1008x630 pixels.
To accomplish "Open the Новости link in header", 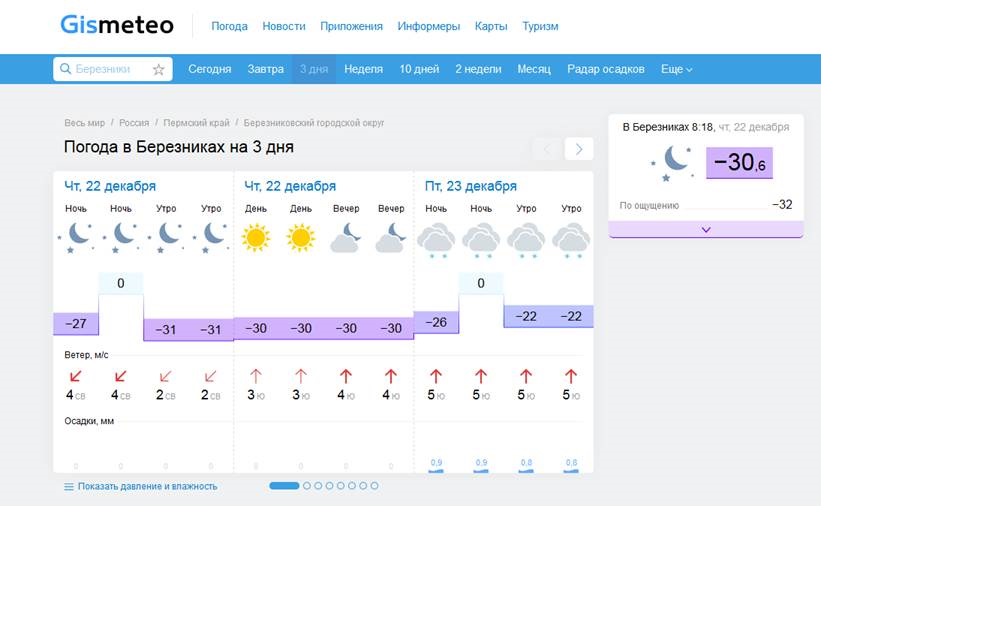I will coord(284,26).
